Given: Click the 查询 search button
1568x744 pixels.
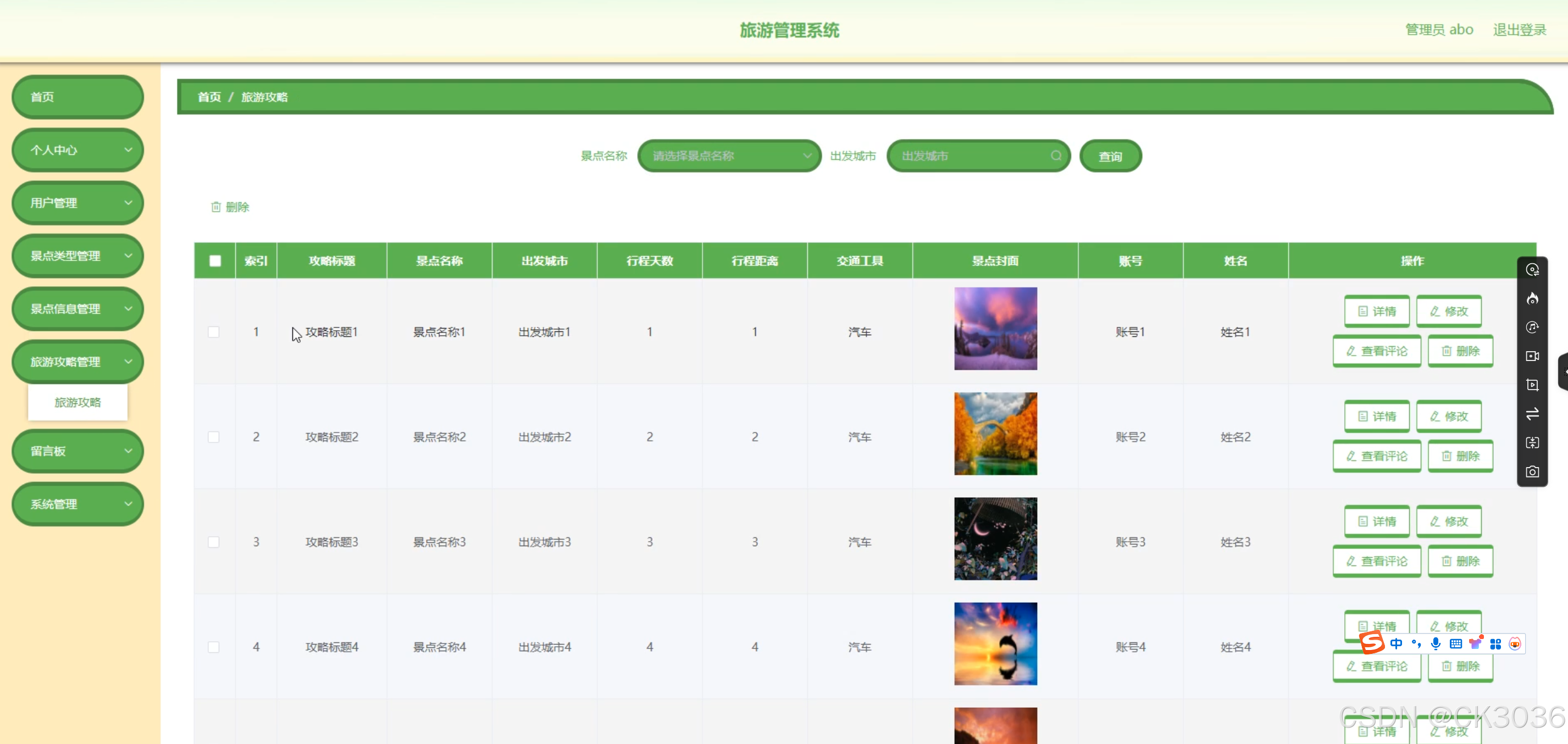Looking at the screenshot, I should tap(1110, 157).
